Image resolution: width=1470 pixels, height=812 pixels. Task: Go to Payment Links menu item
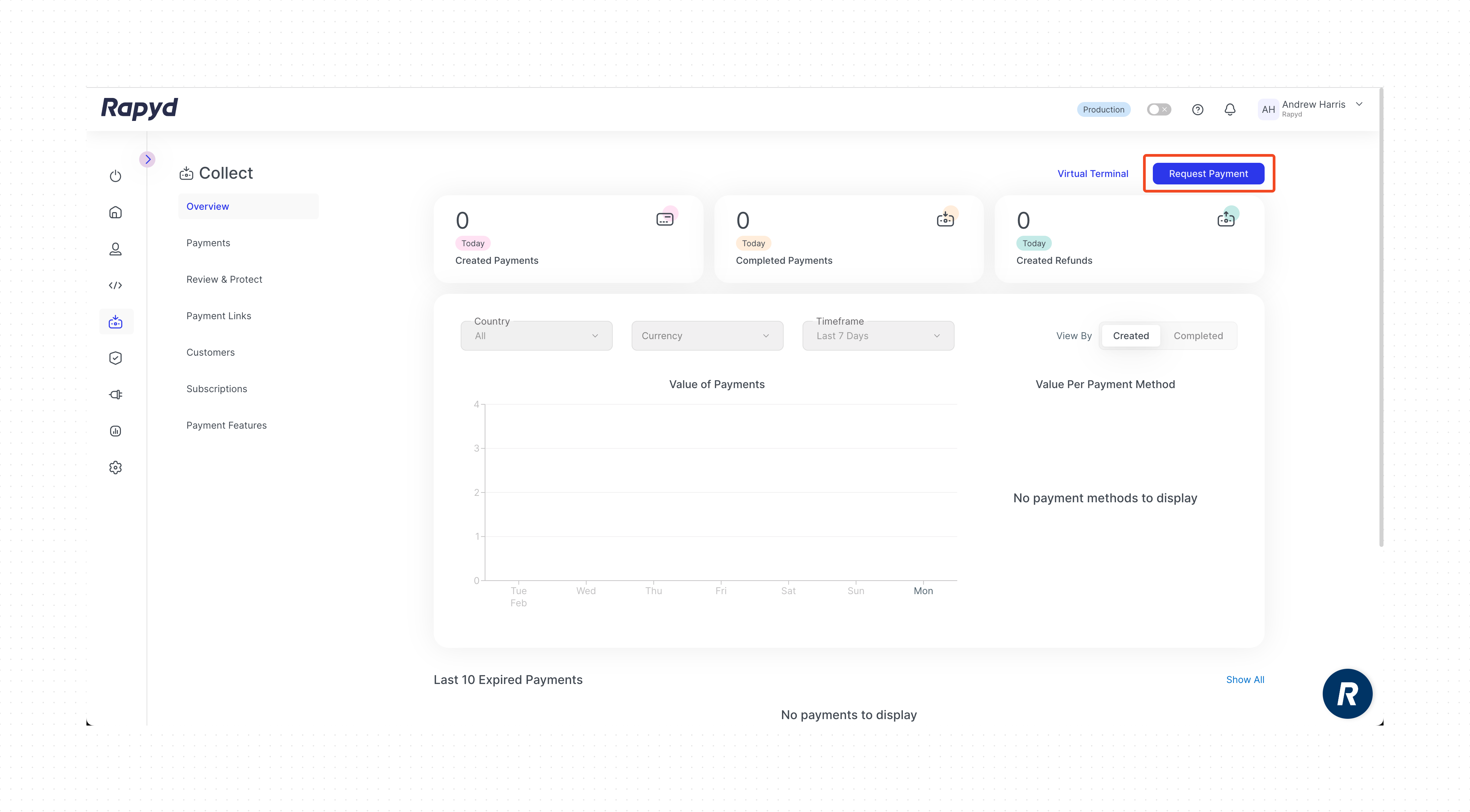[219, 315]
